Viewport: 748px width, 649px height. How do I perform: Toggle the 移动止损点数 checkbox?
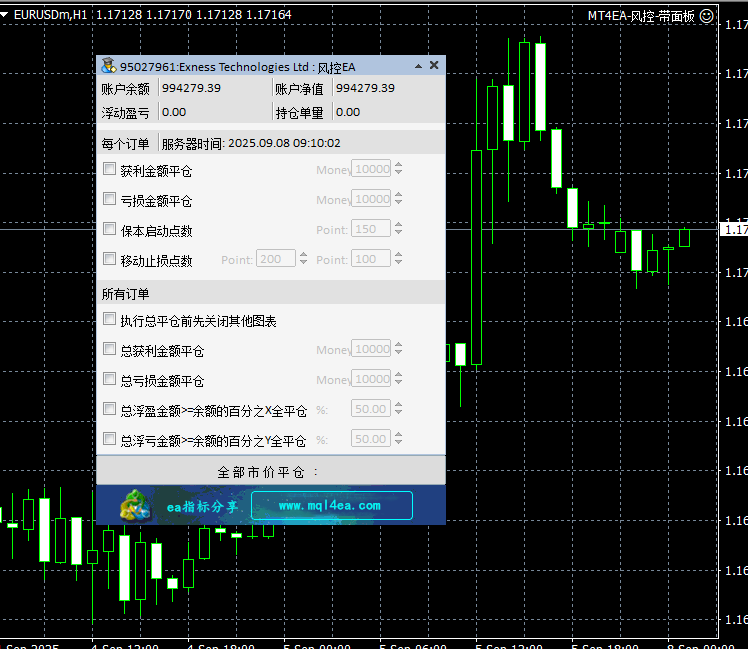(x=110, y=259)
